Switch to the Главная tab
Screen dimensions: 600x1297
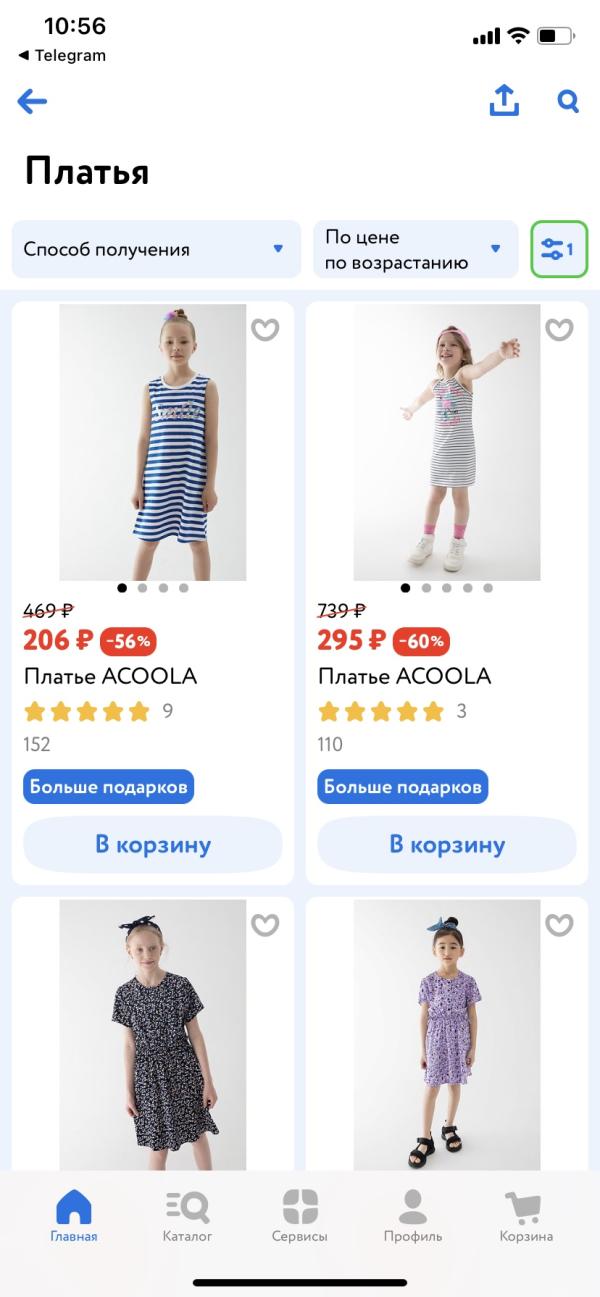74,1215
